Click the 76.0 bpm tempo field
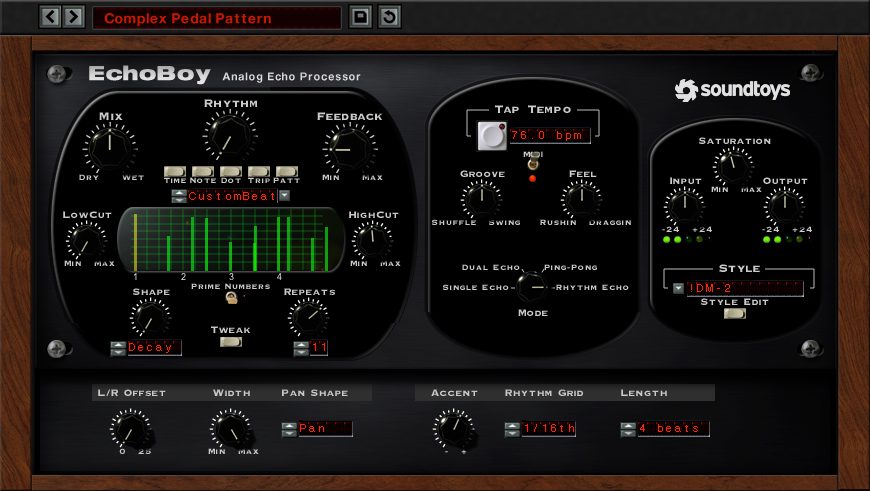 (x=550, y=134)
